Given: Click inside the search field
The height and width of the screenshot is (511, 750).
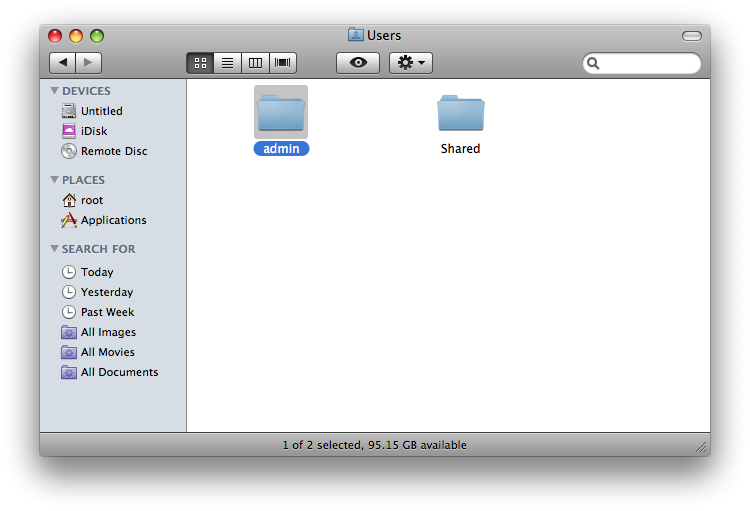Looking at the screenshot, I should (x=648, y=63).
